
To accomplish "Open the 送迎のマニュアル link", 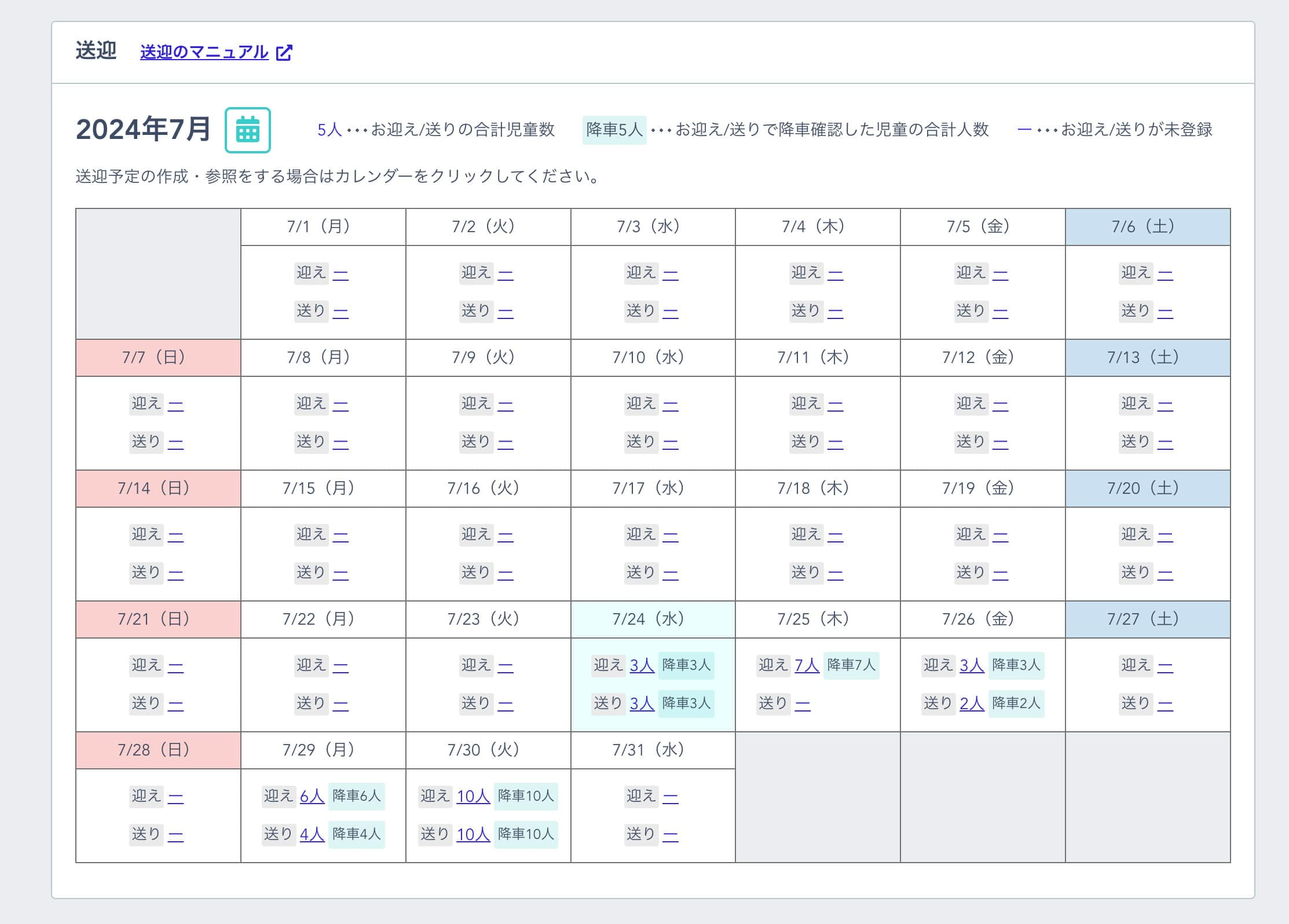I will pyautogui.click(x=204, y=52).
